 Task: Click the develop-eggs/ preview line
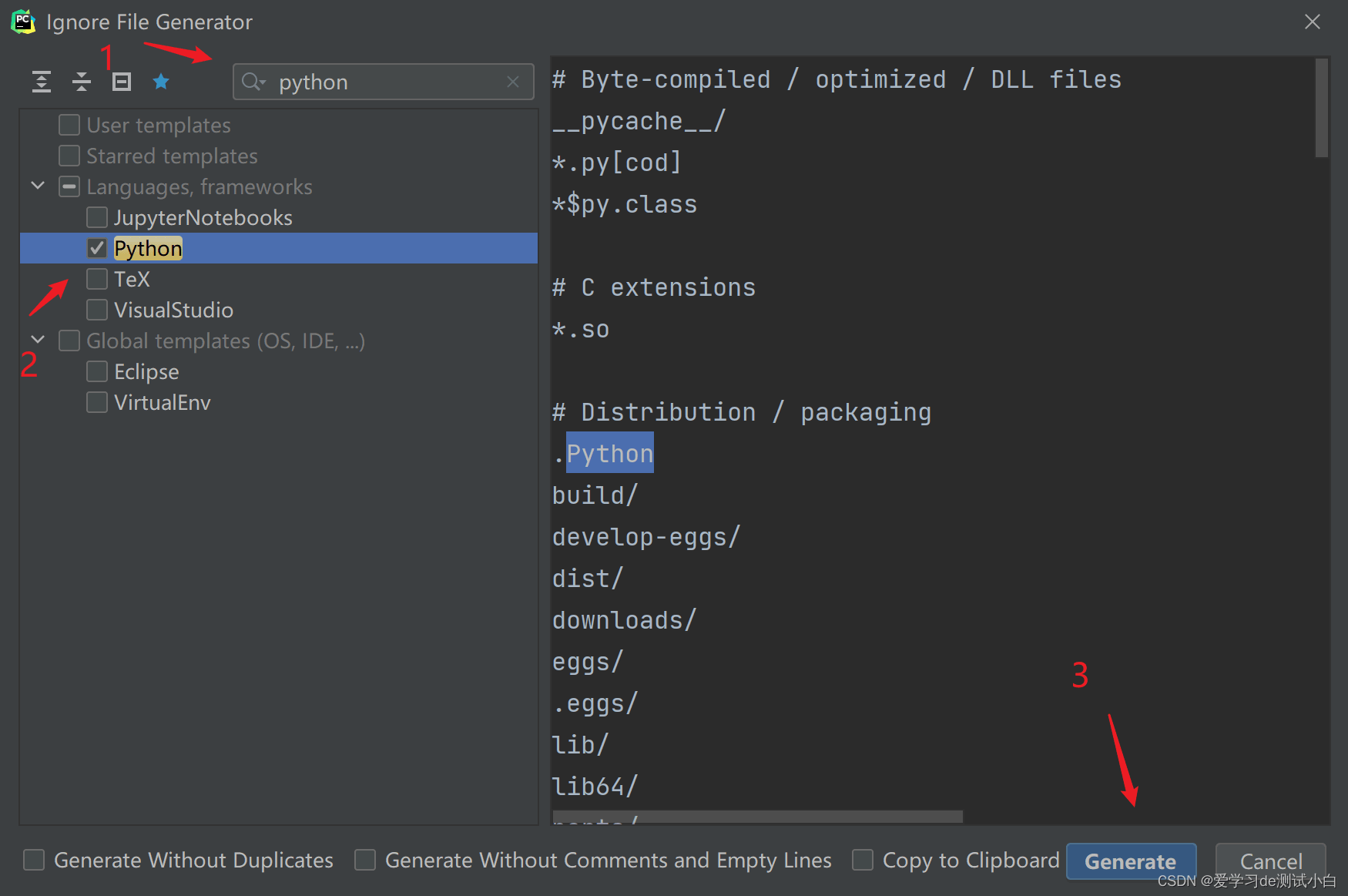point(646,537)
